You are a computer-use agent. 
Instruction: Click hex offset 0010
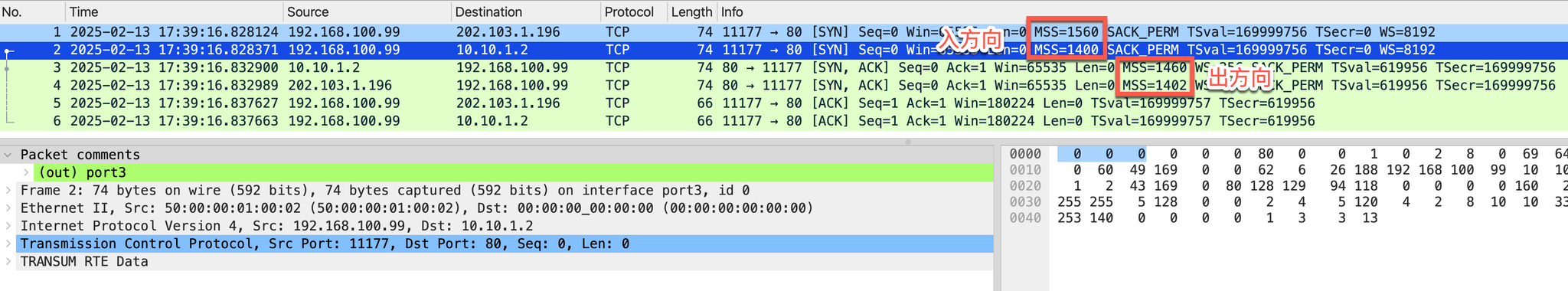click(x=1025, y=170)
